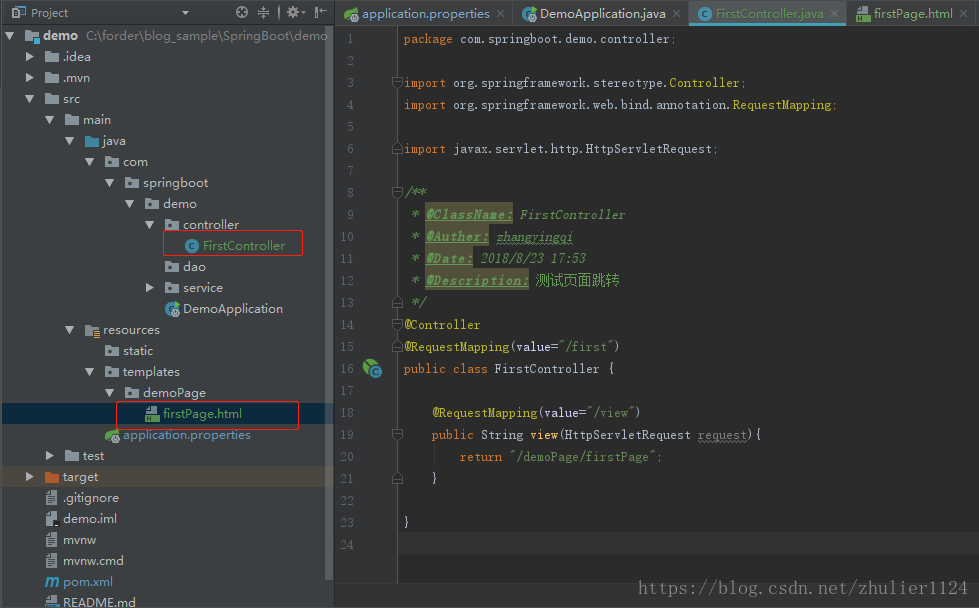Toggle fold on the Javadoc comment block

398,193
